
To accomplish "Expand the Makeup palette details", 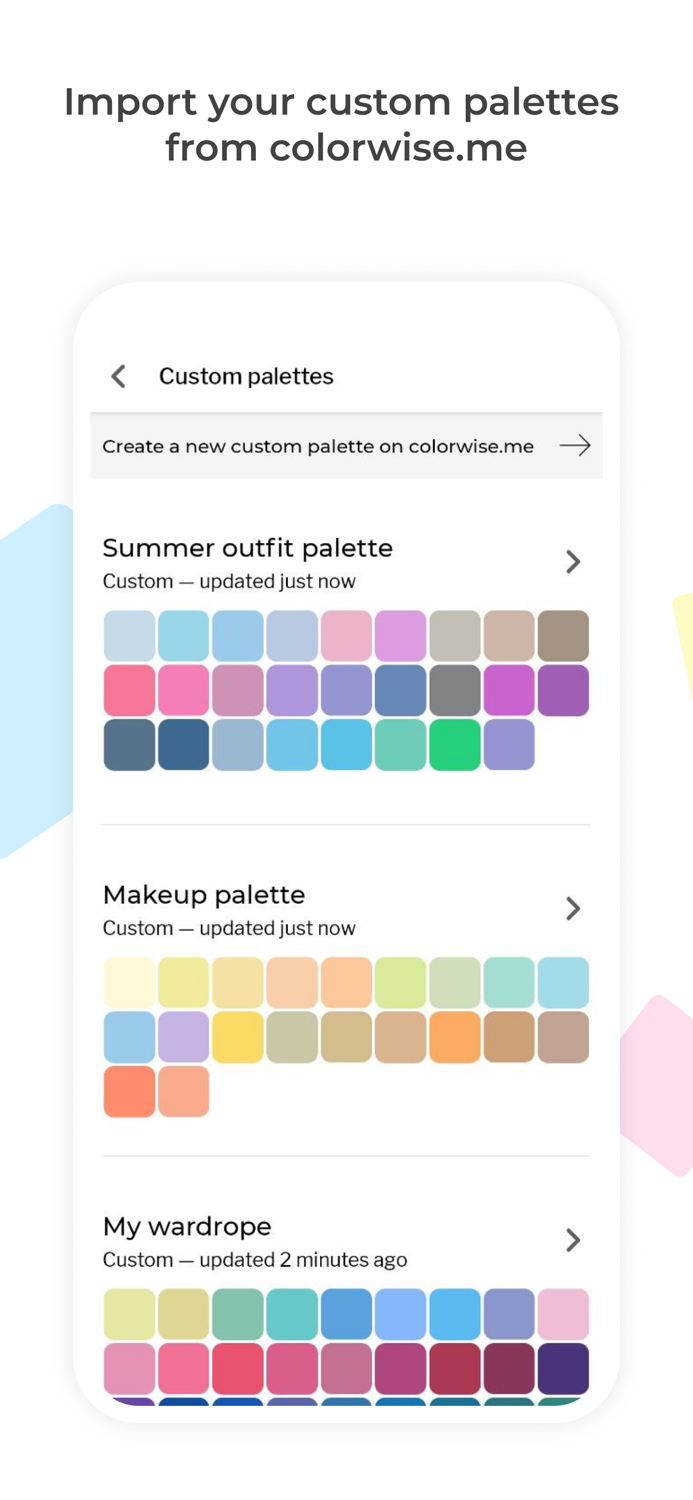I will pos(574,909).
